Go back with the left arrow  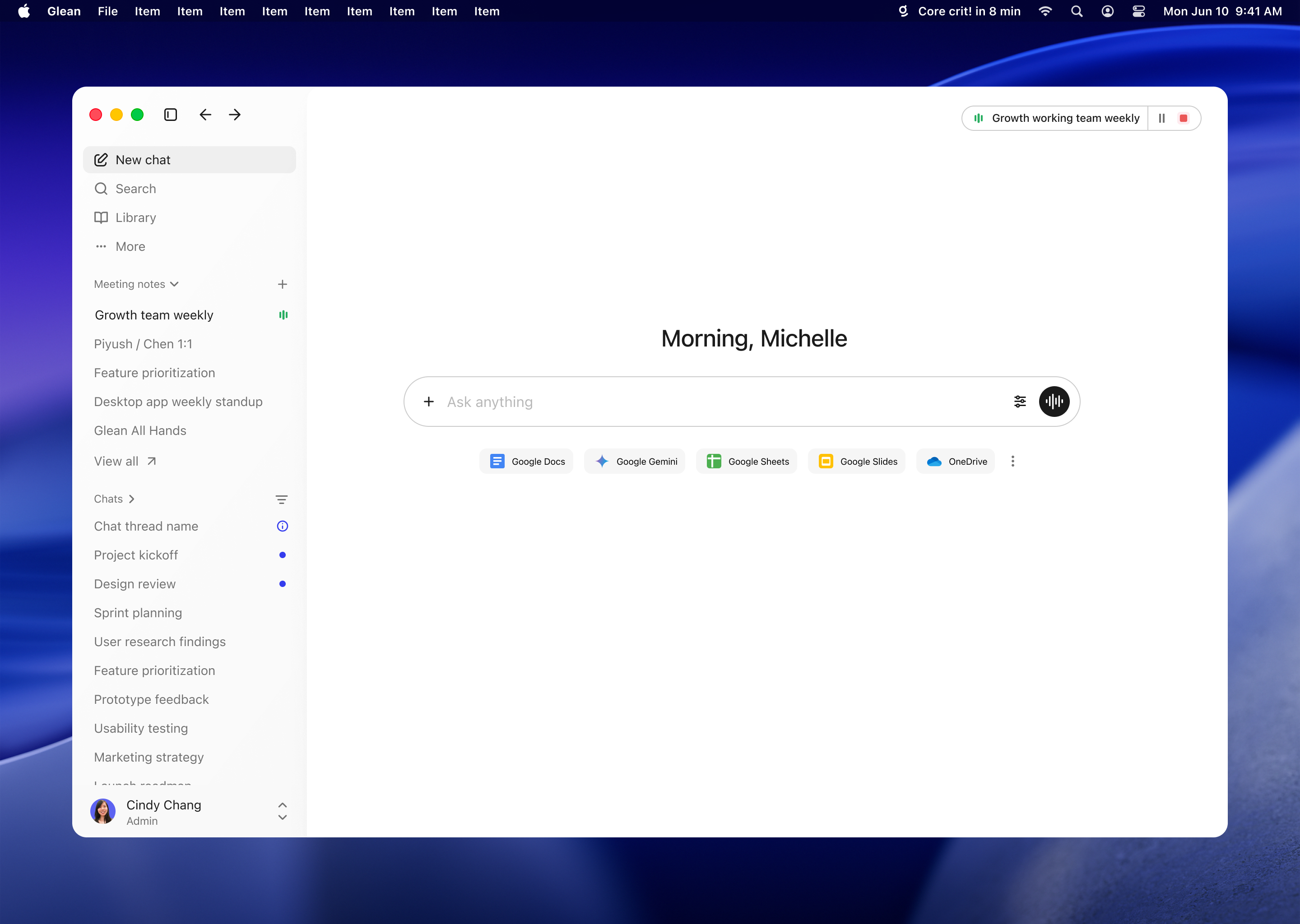pos(205,114)
